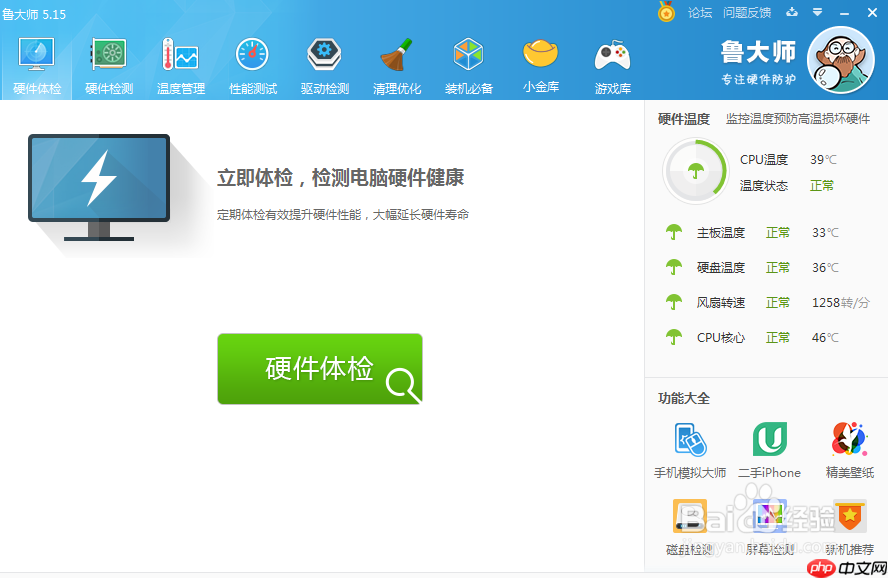Expand the main menu dropdown arrow
Image resolution: width=888 pixels, height=578 pixels.
point(817,13)
